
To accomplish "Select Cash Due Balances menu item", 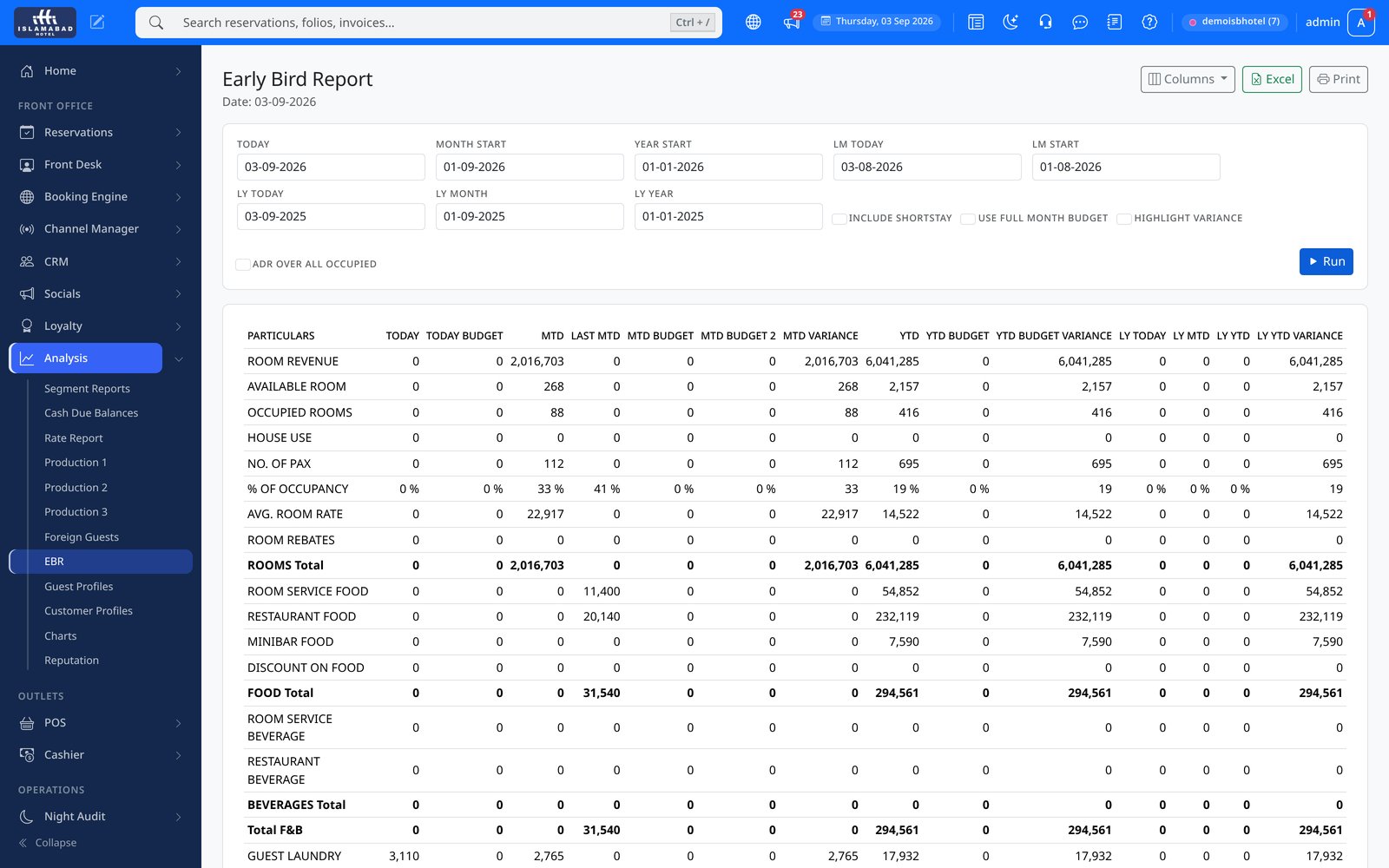I will coord(91,413).
